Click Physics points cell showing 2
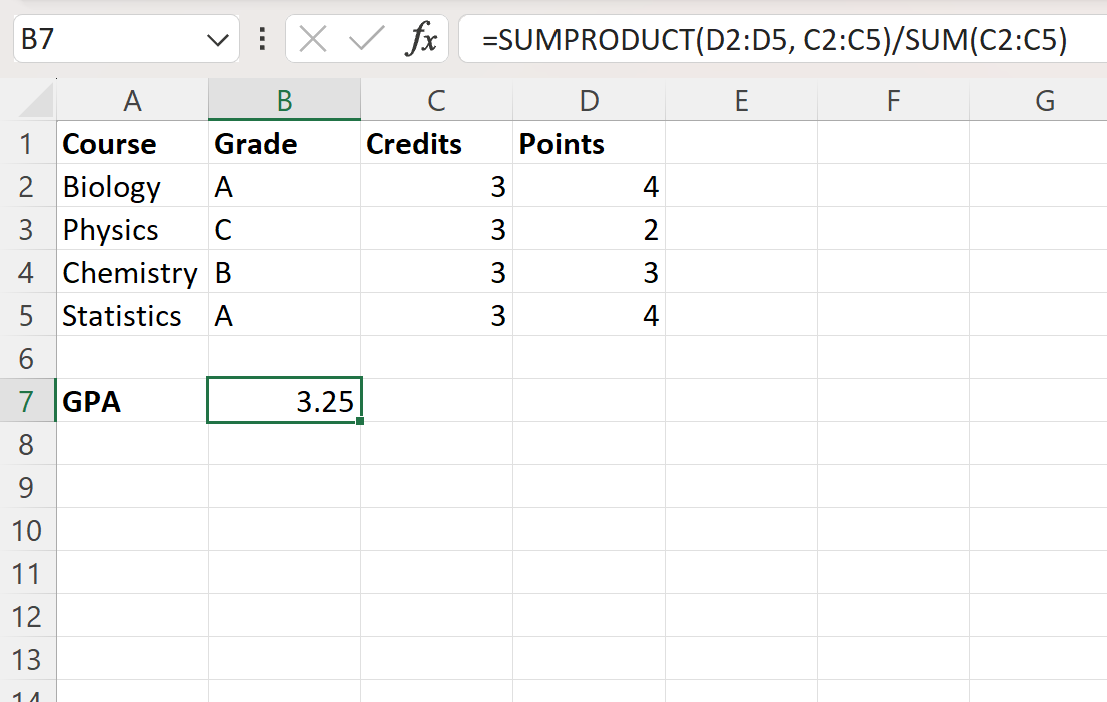 [589, 230]
